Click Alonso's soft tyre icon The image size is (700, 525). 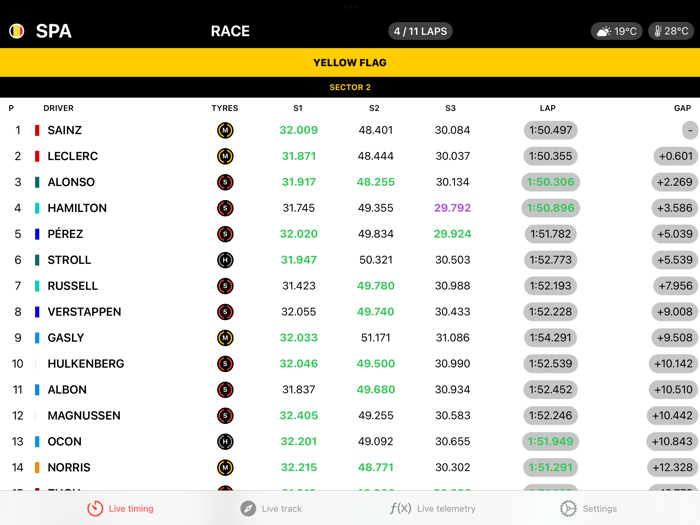click(x=225, y=182)
